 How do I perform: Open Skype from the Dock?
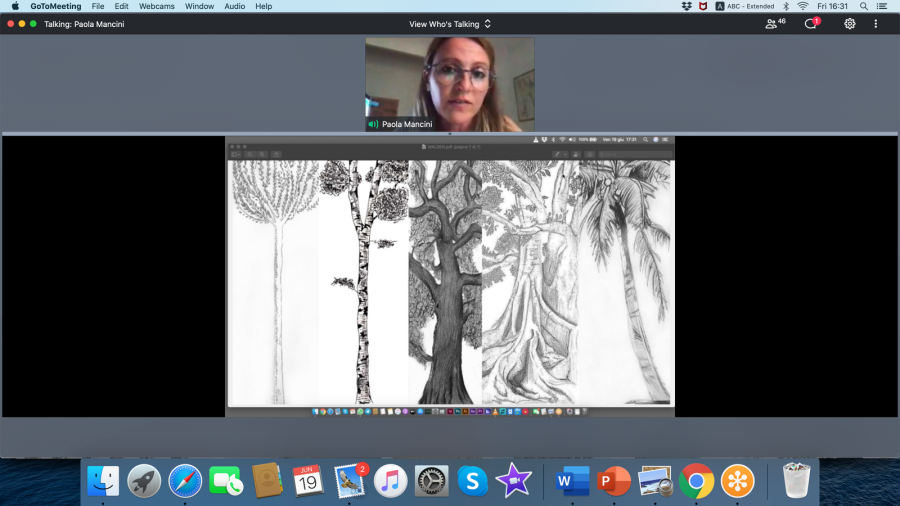[x=472, y=481]
